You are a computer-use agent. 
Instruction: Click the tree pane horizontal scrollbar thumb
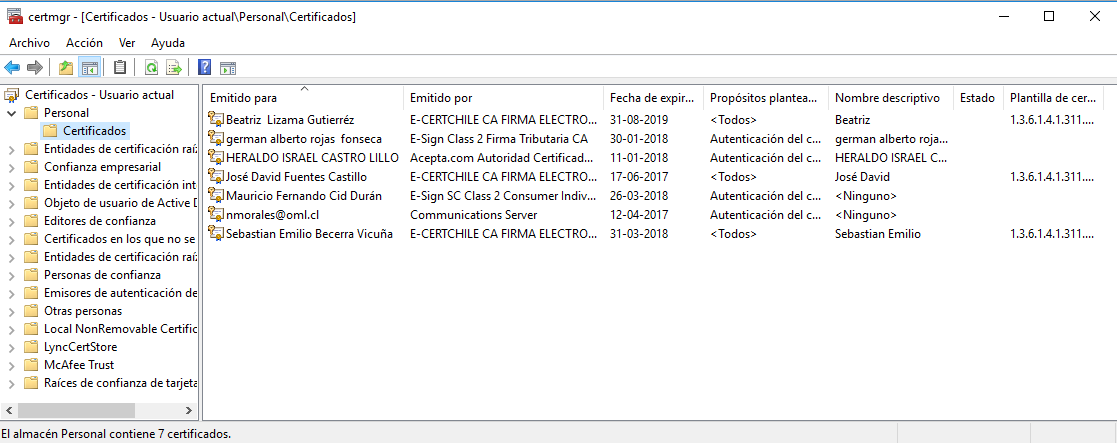pos(76,410)
